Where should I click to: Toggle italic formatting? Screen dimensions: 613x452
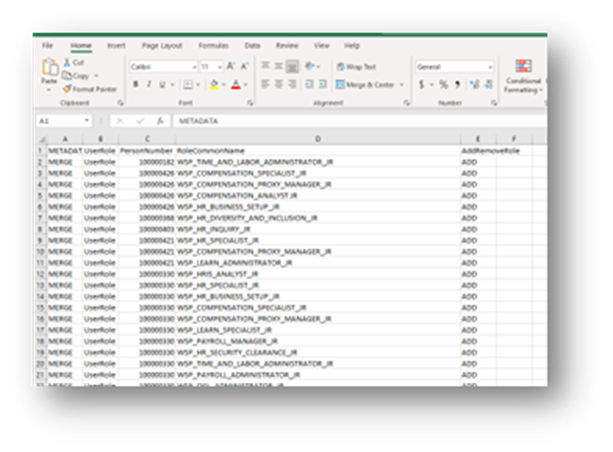149,84
